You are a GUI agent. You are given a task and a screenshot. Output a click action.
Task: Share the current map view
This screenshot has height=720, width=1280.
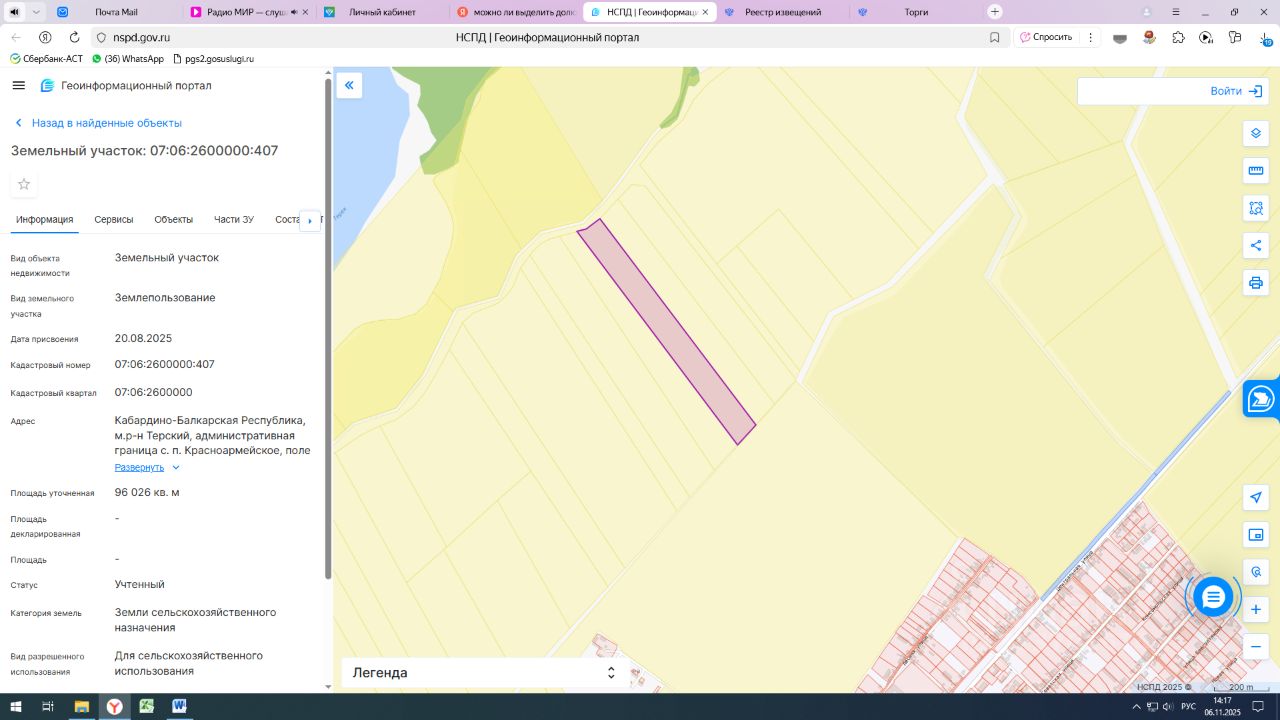click(1256, 246)
